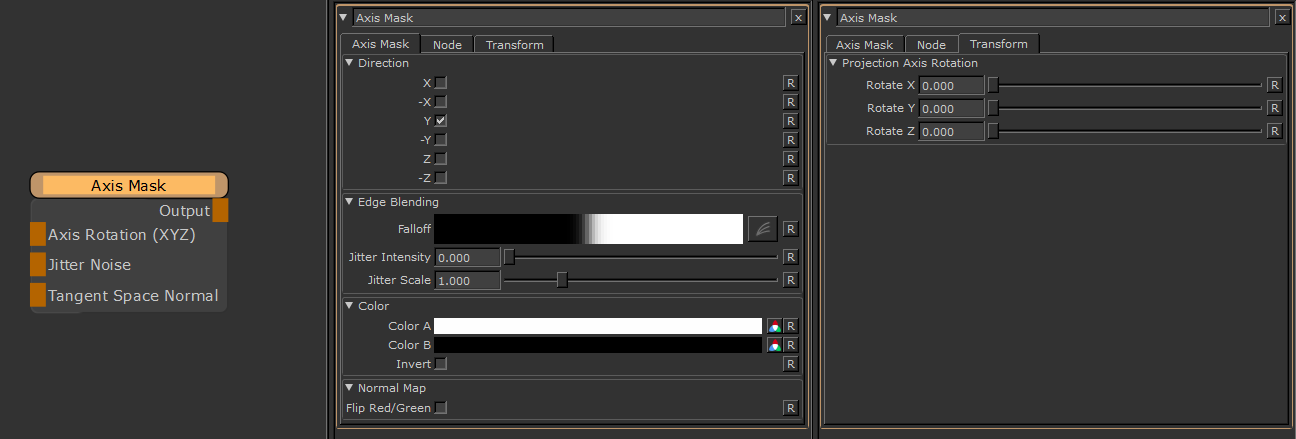1296x439 pixels.
Task: Open color picker for Color B
Action: tap(773, 345)
